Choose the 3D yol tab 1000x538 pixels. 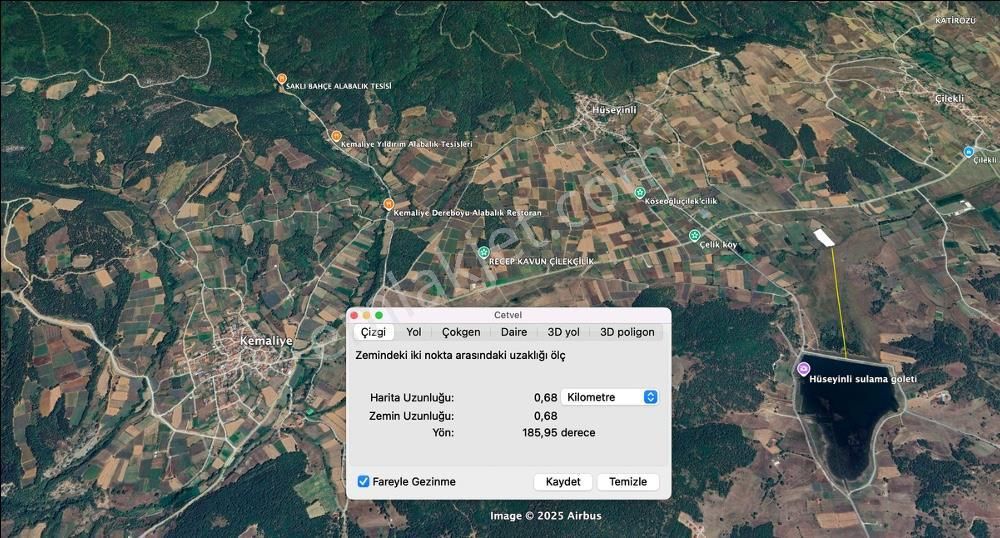tap(563, 332)
